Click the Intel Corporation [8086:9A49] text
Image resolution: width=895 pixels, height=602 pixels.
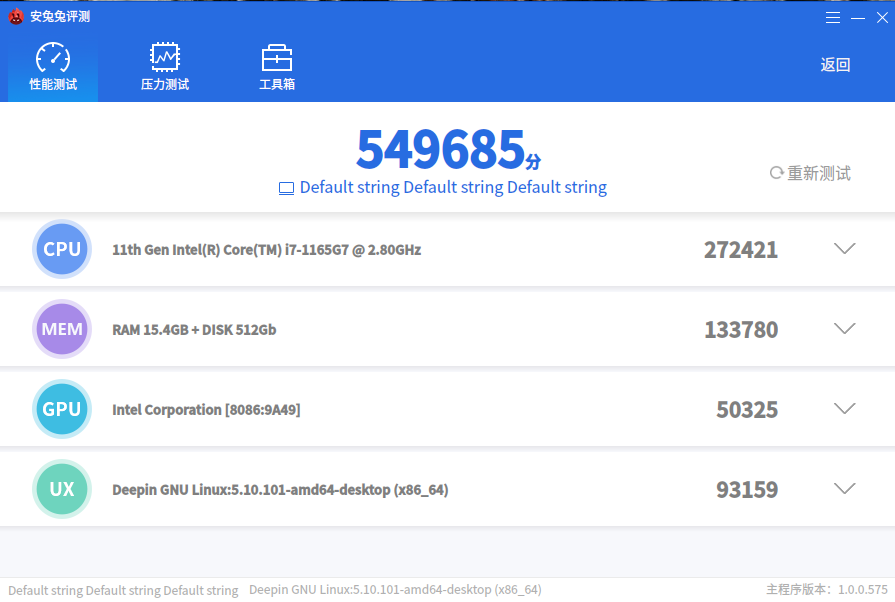tap(206, 410)
